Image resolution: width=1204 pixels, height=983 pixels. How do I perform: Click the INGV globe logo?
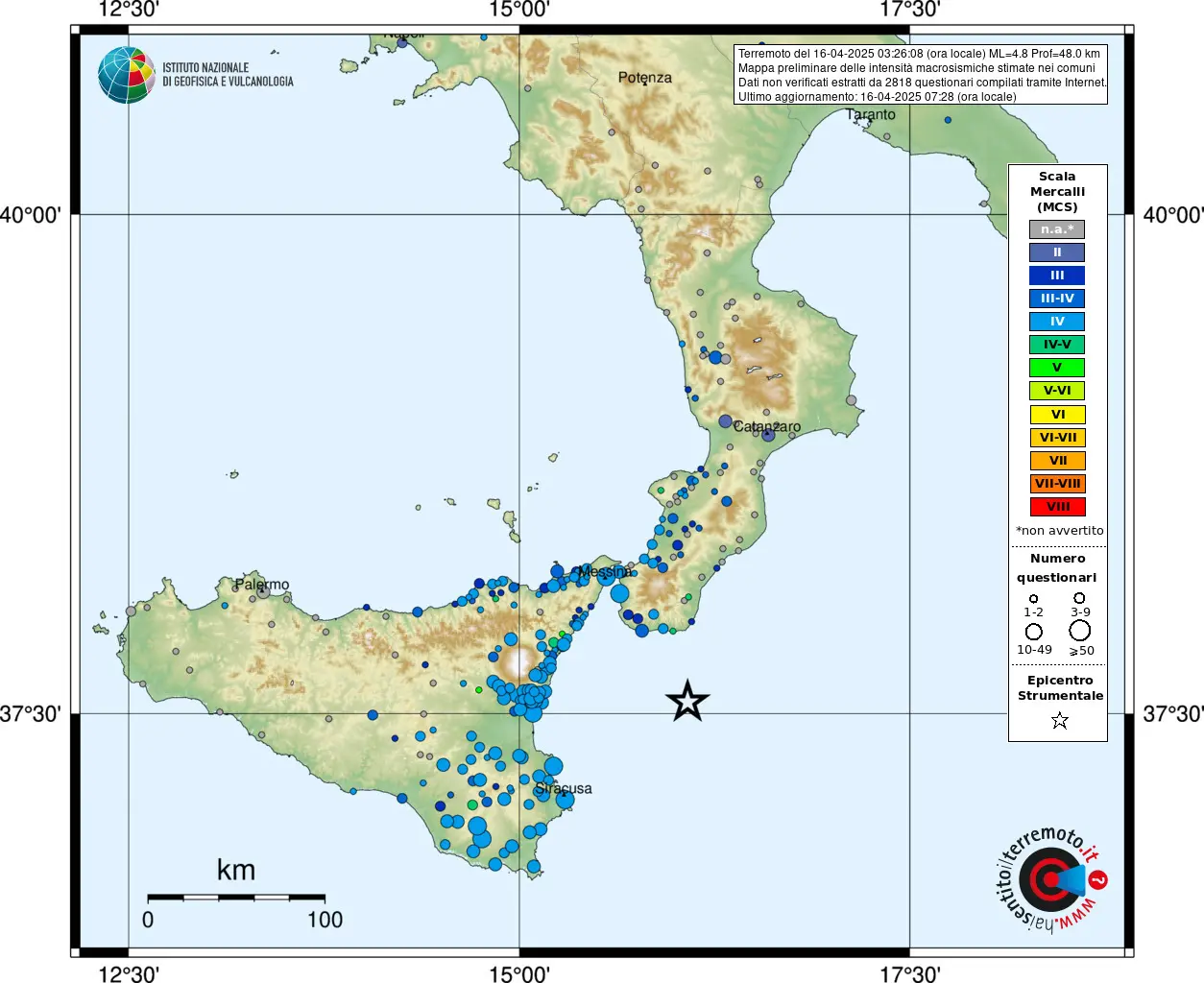click(x=126, y=75)
